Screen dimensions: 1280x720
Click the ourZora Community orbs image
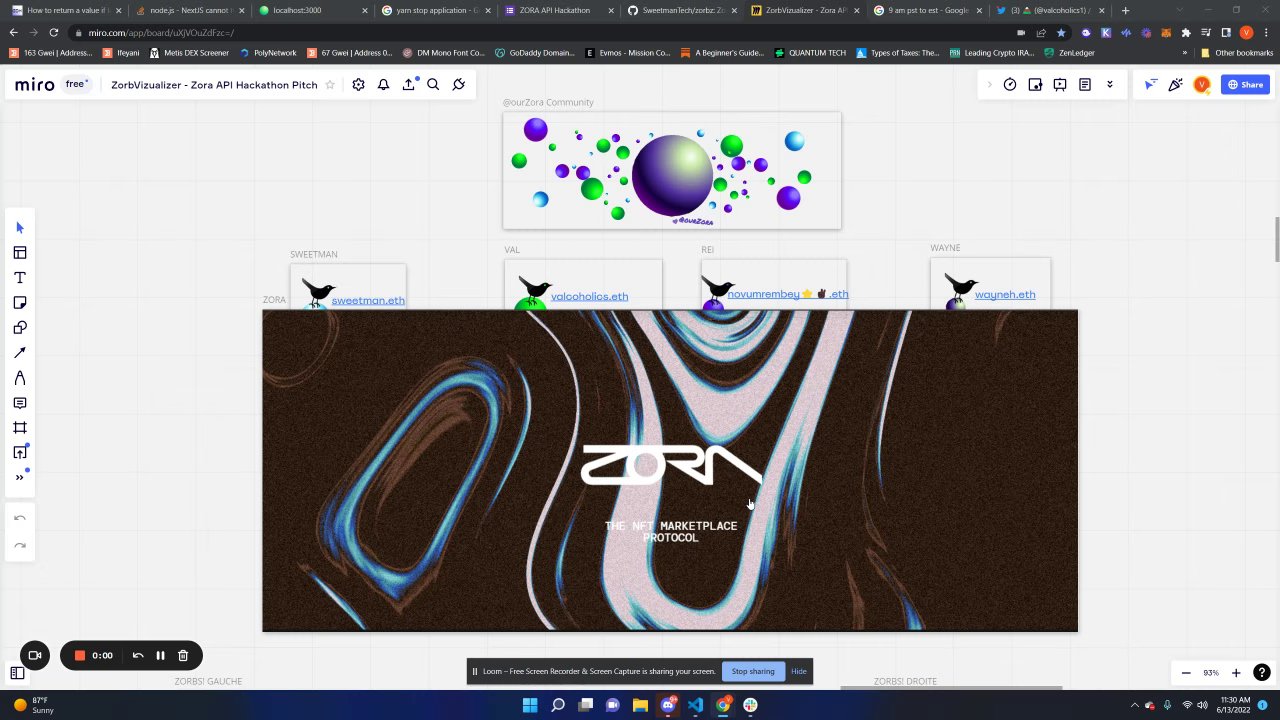click(x=672, y=171)
